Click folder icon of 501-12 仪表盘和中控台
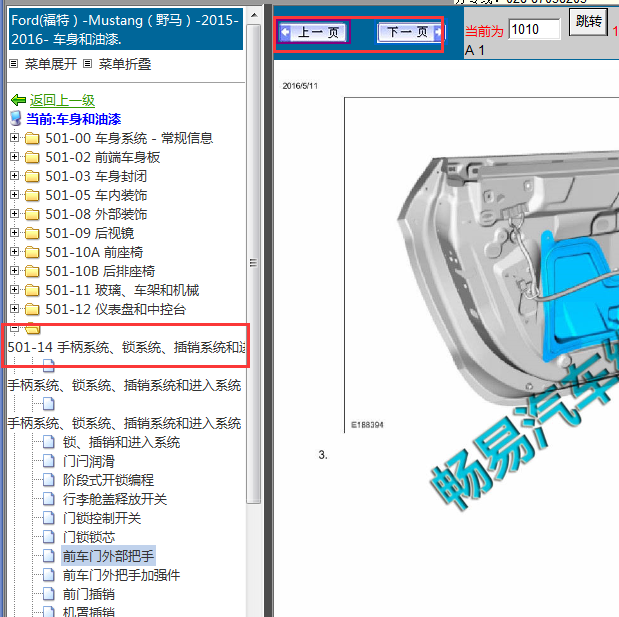This screenshot has height=617, width=619. pyautogui.click(x=32, y=309)
